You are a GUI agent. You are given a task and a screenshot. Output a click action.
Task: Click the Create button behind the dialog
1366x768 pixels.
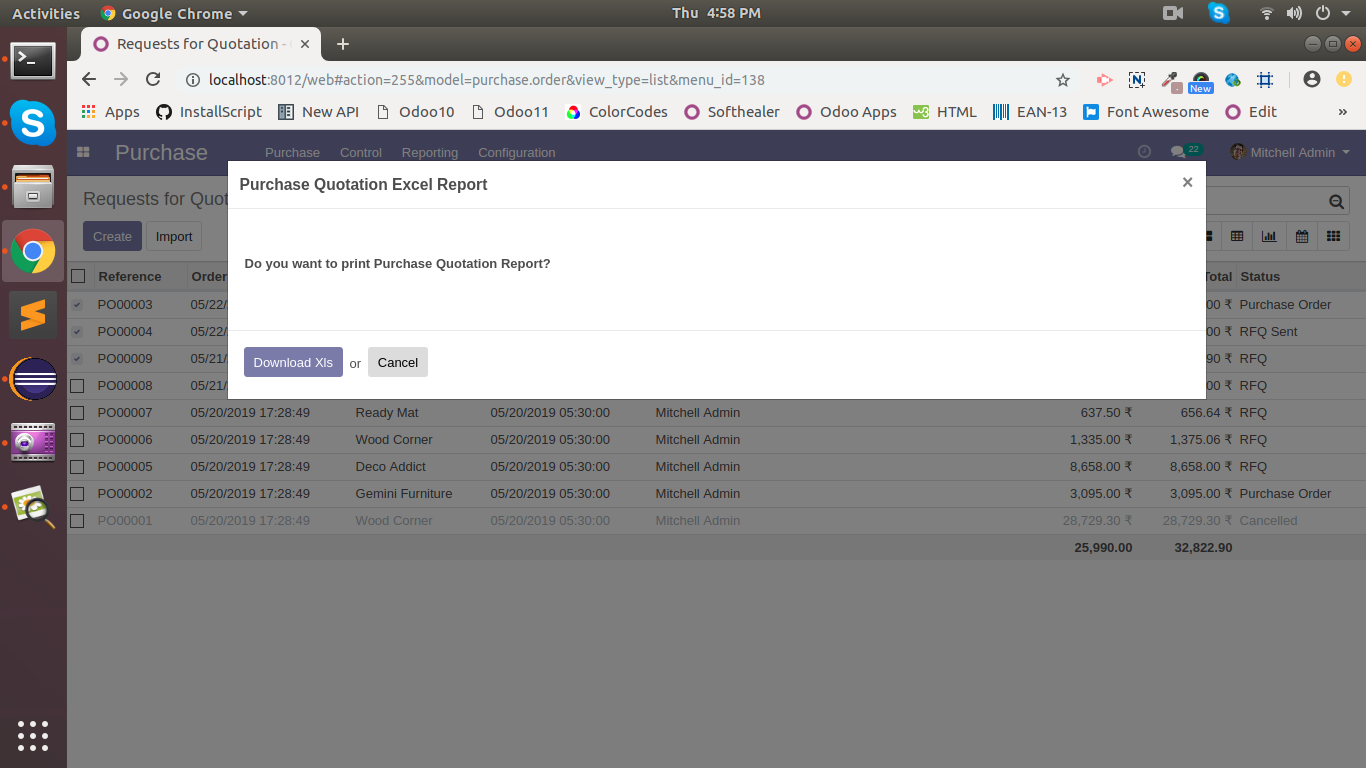click(x=112, y=236)
